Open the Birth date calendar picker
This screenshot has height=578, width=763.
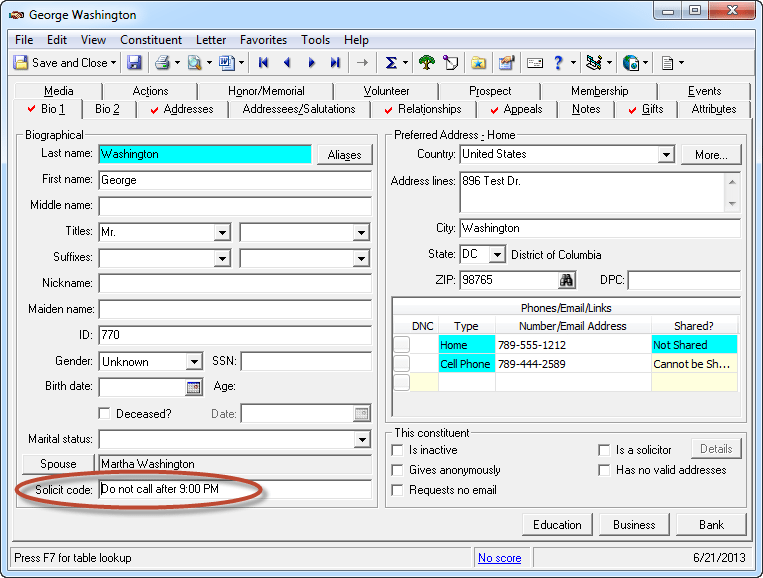194,387
